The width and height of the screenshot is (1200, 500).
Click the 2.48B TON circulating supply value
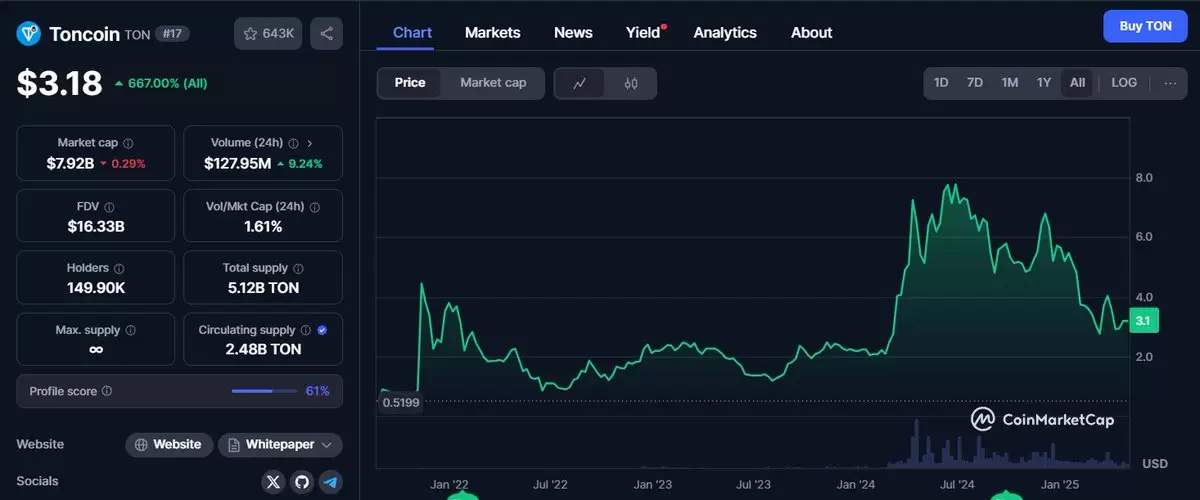pos(263,350)
